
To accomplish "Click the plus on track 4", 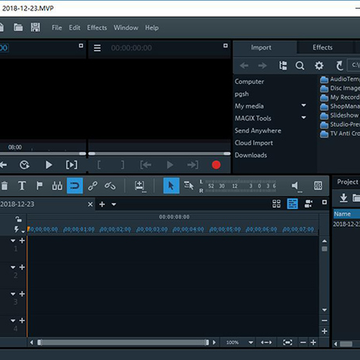I will click(x=22, y=320).
